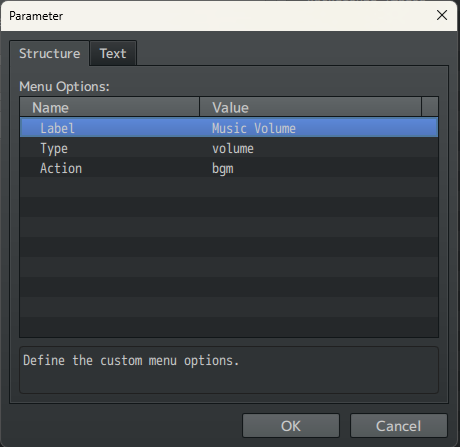Screen dimensions: 460x447
Task: Click the Value column header
Action: point(310,107)
